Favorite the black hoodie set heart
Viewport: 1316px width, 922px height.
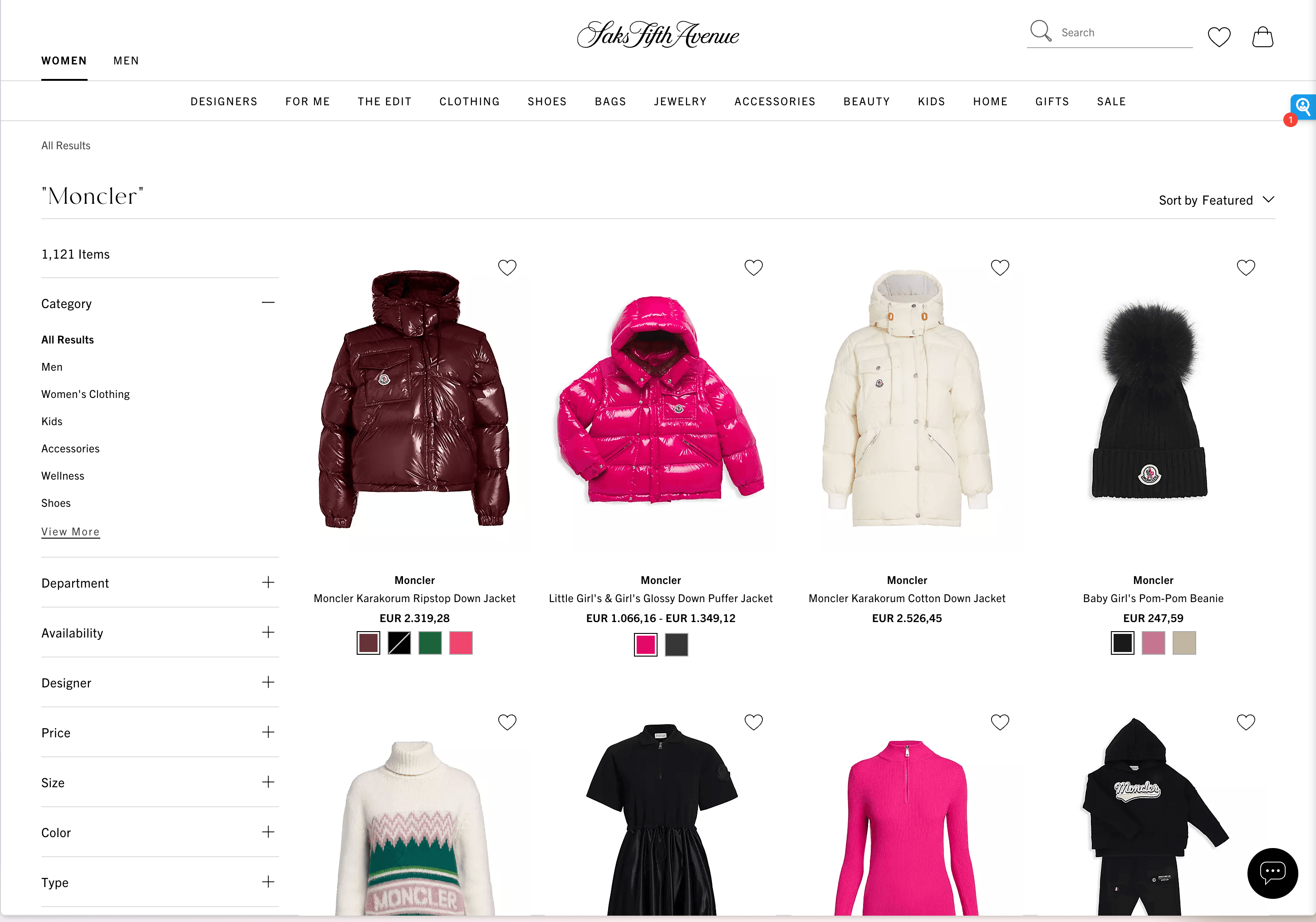1246,722
